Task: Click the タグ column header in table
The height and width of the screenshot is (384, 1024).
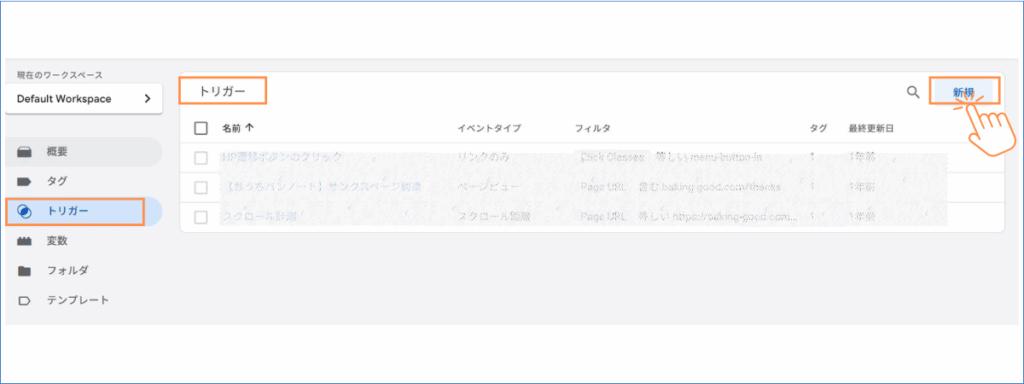Action: 818,129
